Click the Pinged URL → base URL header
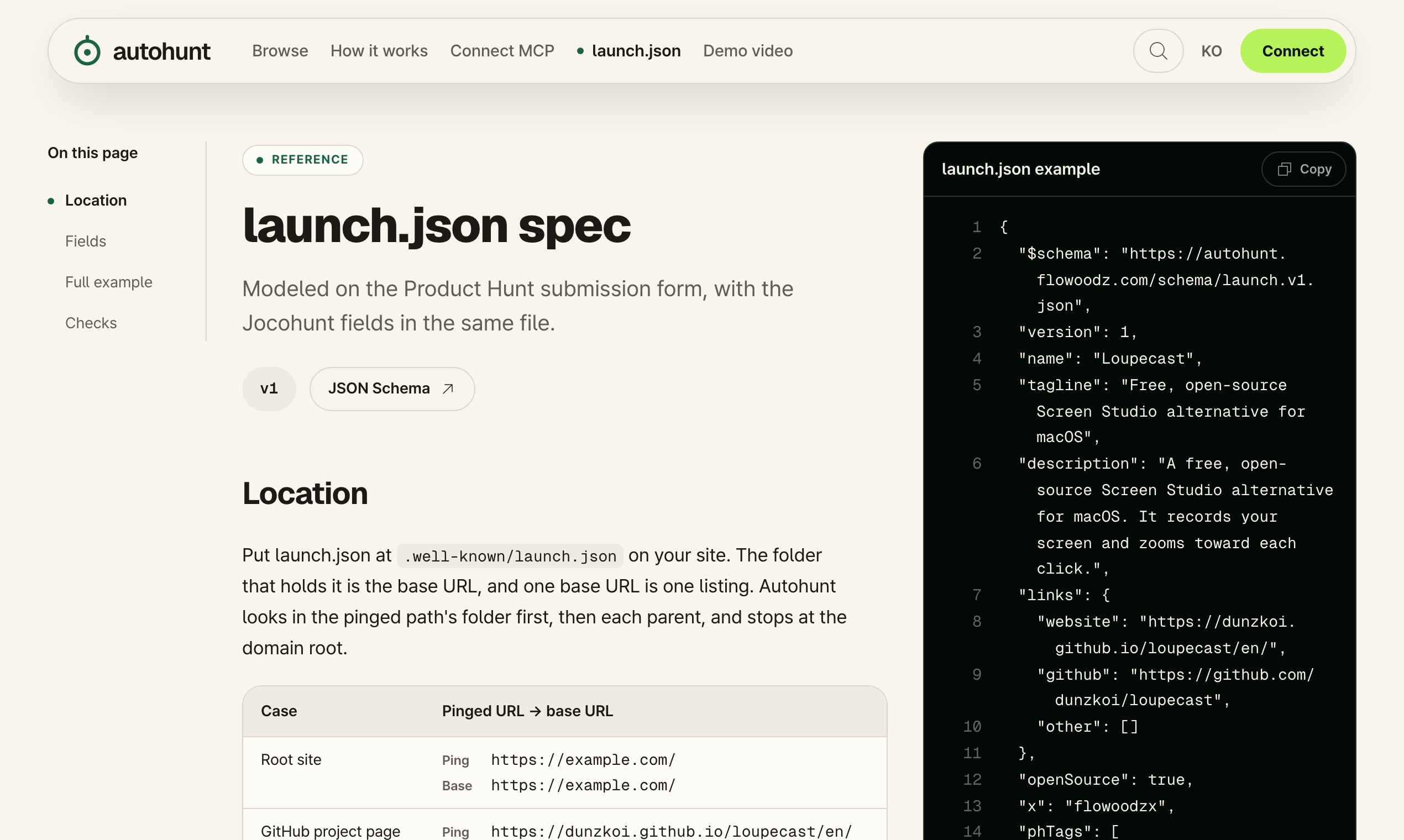Viewport: 1404px width, 840px height. [x=527, y=711]
